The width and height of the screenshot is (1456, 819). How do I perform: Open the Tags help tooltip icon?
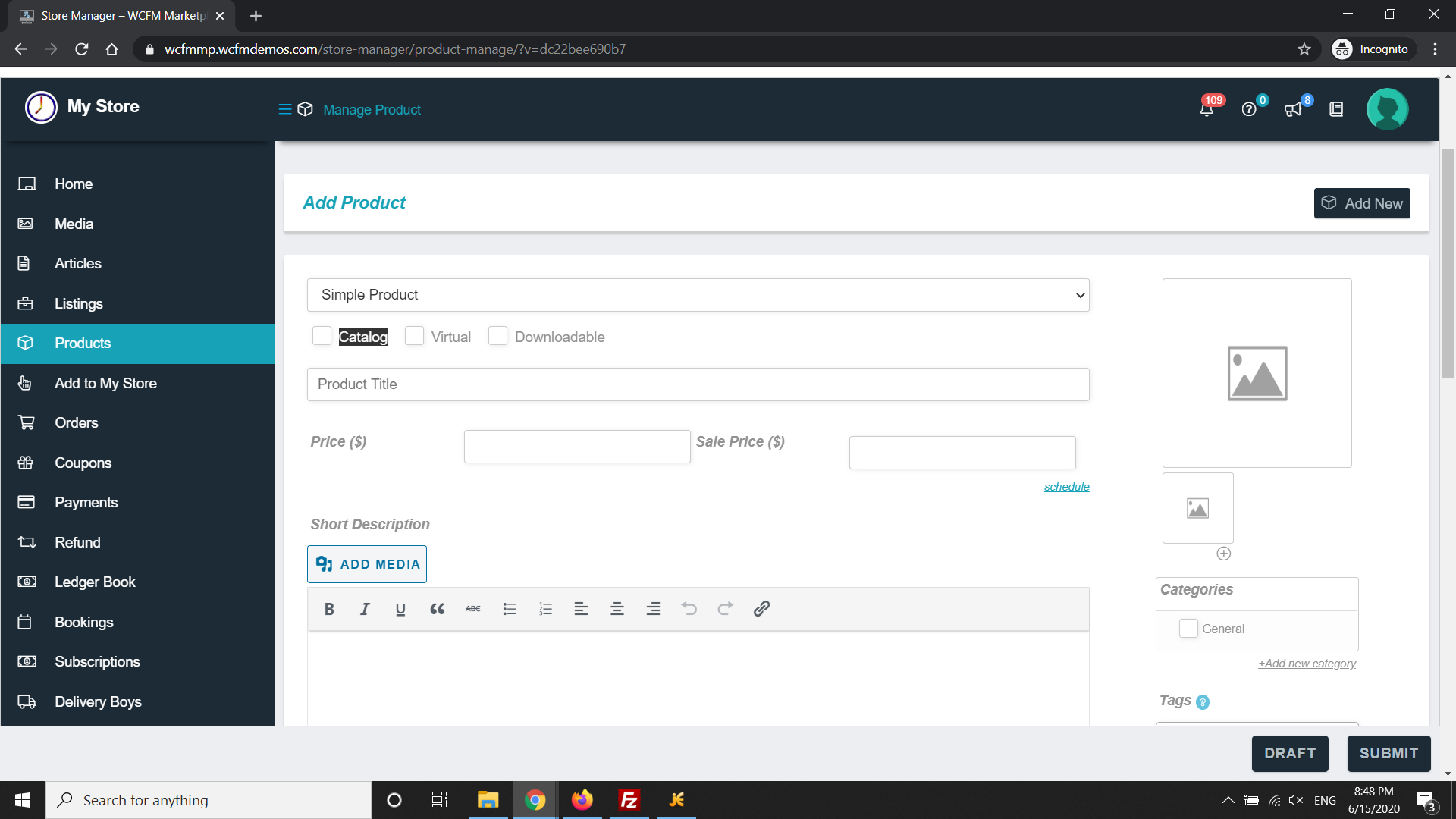point(1203,702)
